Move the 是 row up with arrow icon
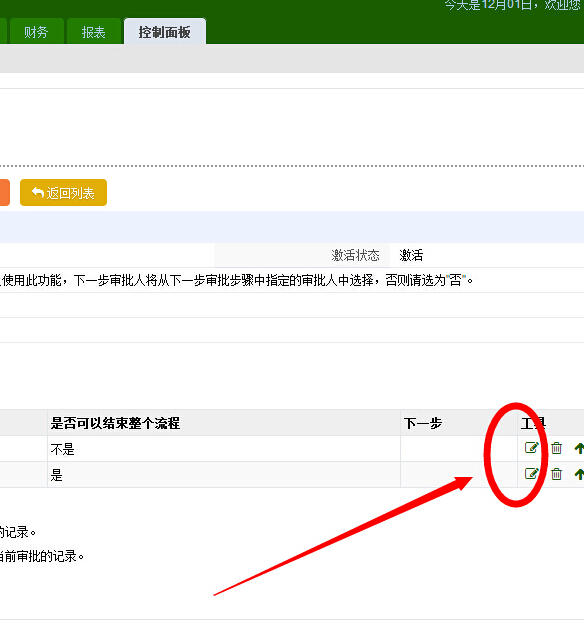584x623 pixels. 579,474
